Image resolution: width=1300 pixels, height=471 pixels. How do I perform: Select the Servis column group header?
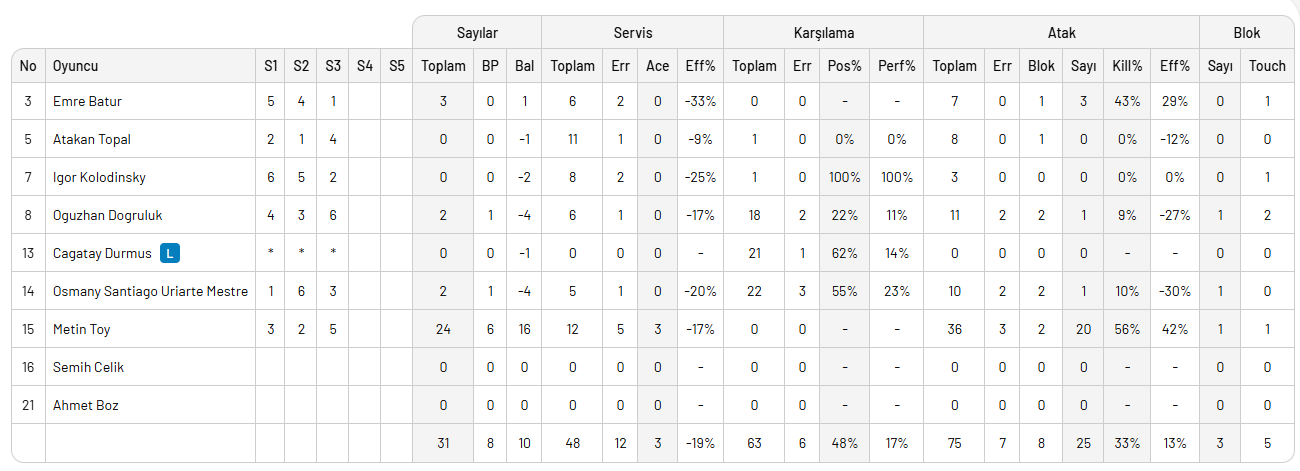632,33
